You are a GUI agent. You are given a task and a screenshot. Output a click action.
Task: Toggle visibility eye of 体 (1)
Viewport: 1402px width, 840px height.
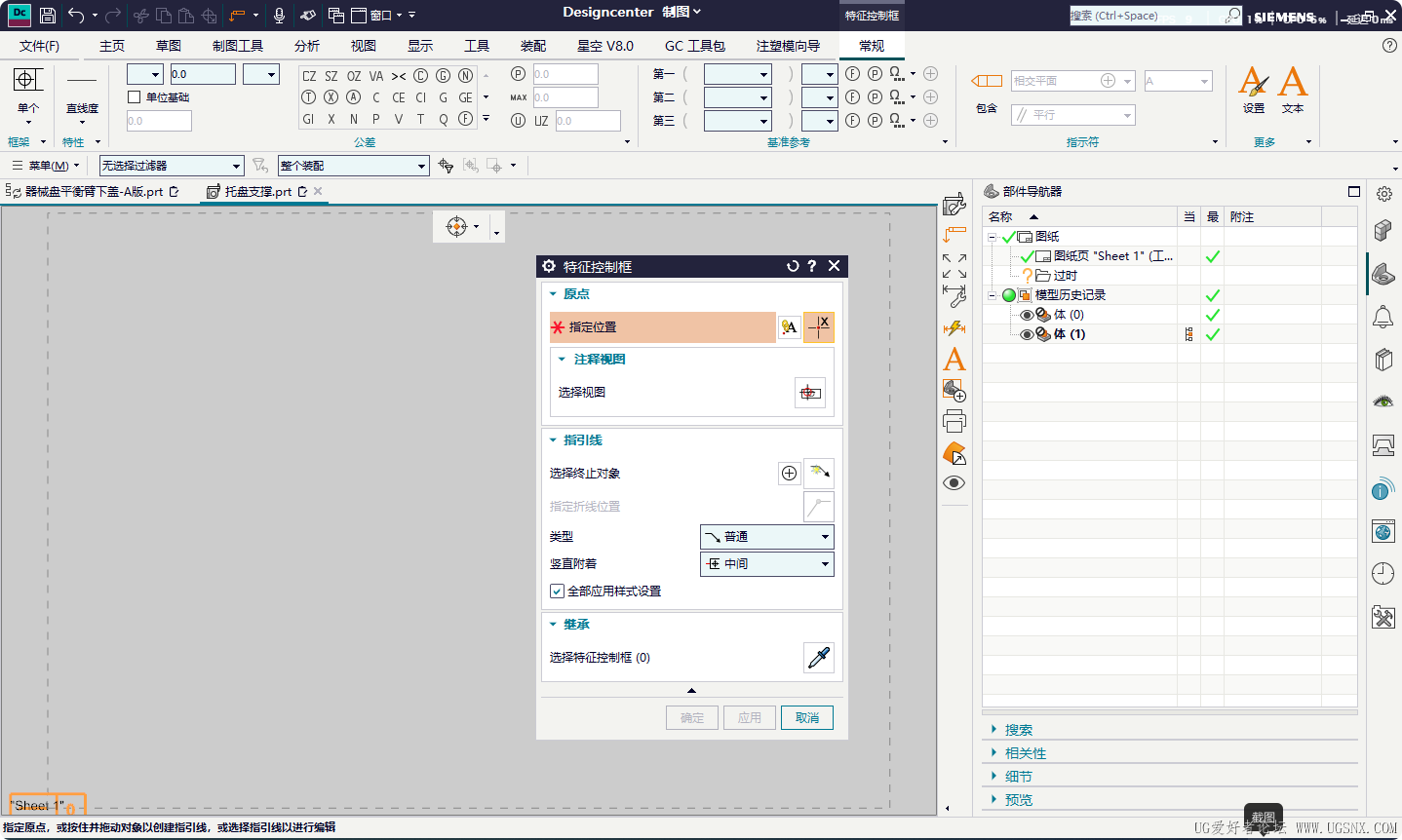(x=1027, y=334)
